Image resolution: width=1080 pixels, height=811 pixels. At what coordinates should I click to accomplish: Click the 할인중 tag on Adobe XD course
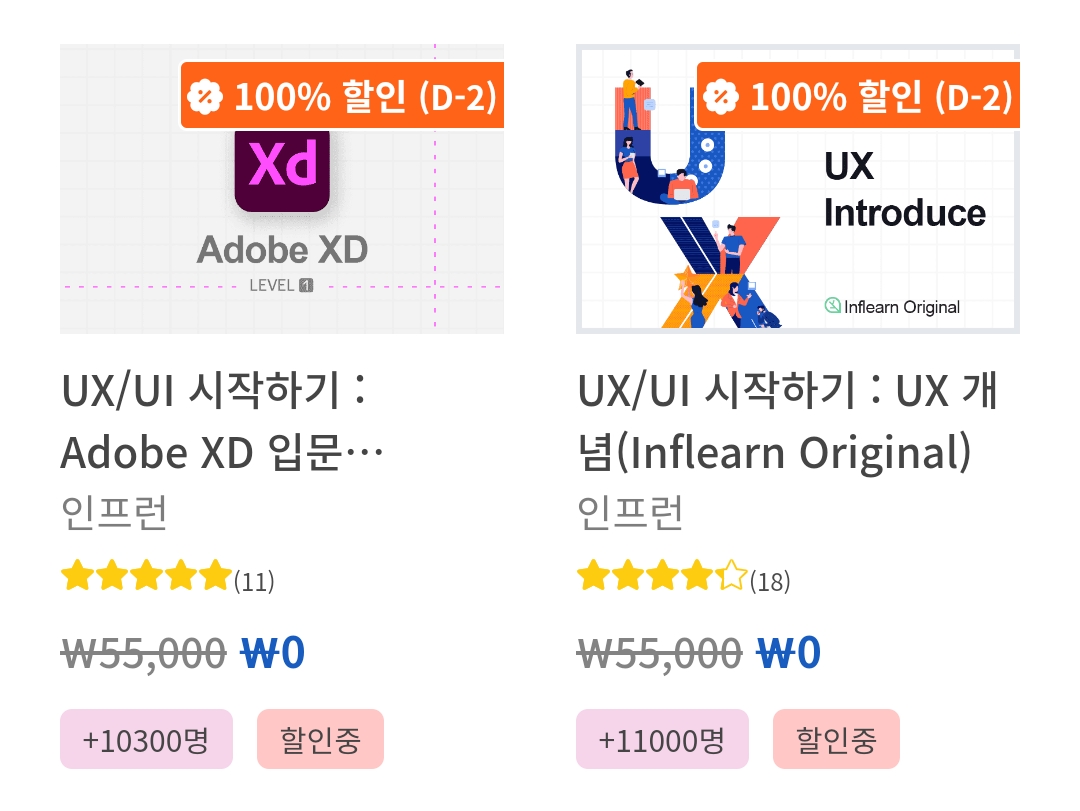pyautogui.click(x=320, y=739)
